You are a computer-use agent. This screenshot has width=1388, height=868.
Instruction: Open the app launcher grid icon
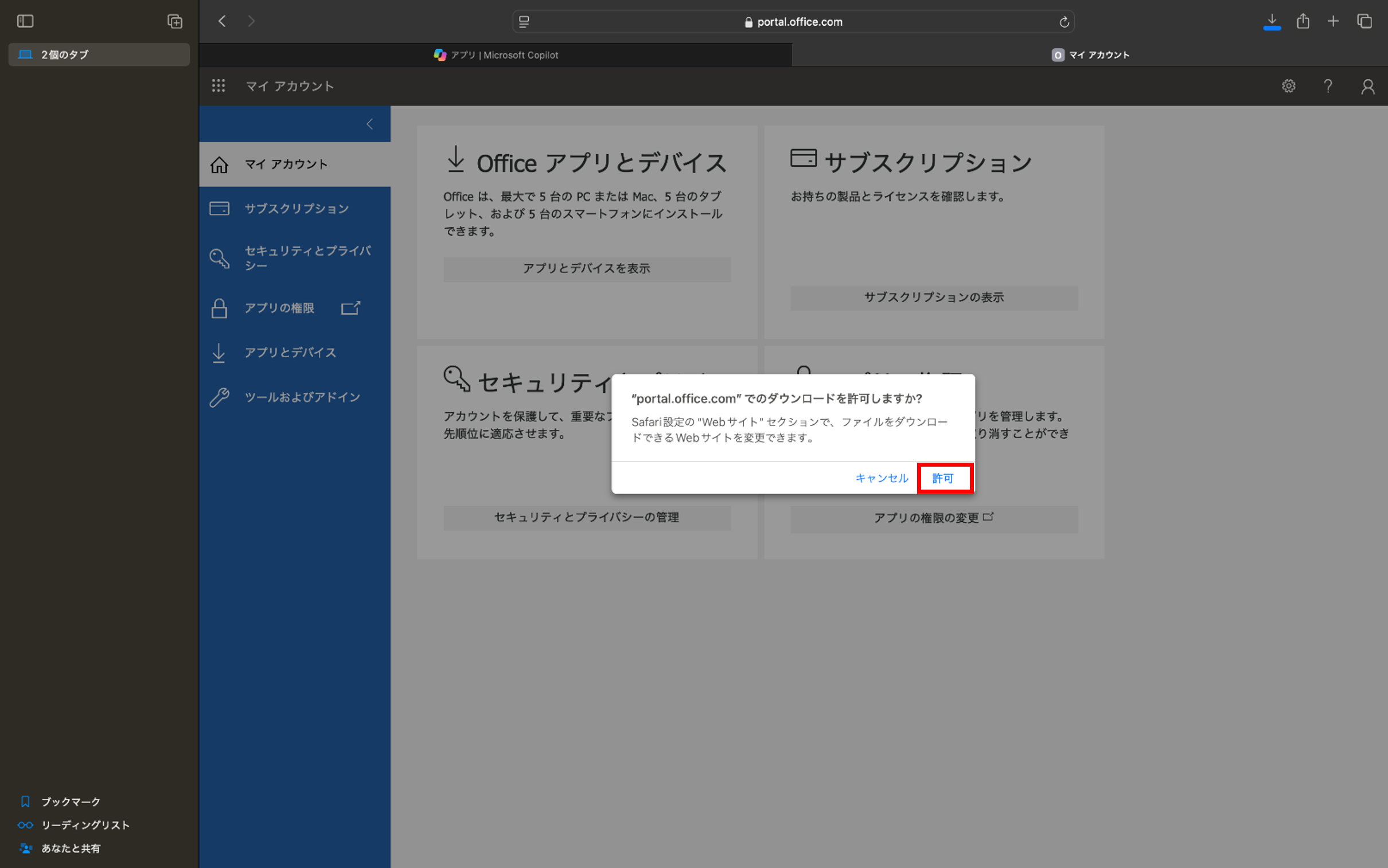coord(218,85)
